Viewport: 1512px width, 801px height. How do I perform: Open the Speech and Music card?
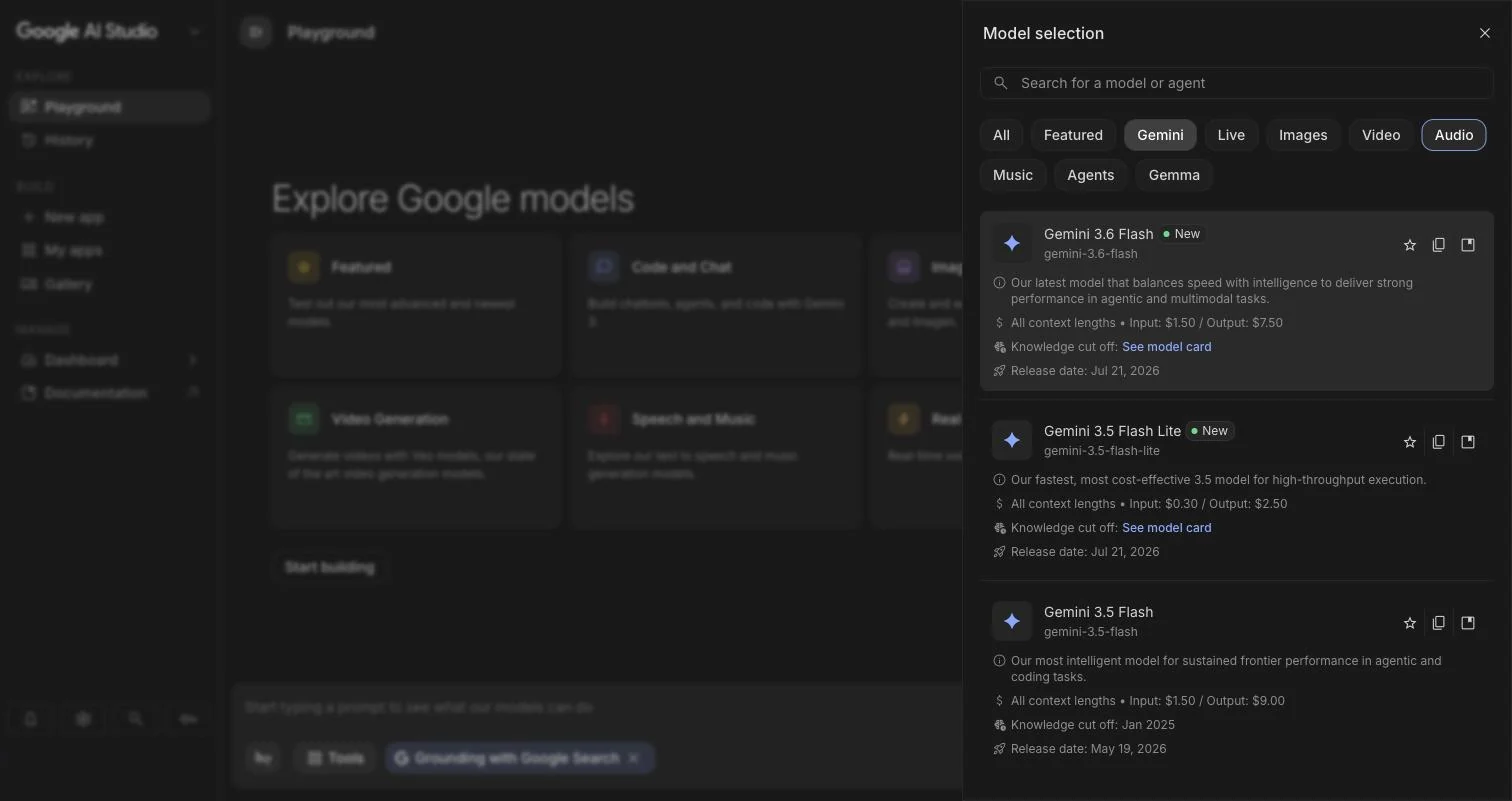coord(717,457)
